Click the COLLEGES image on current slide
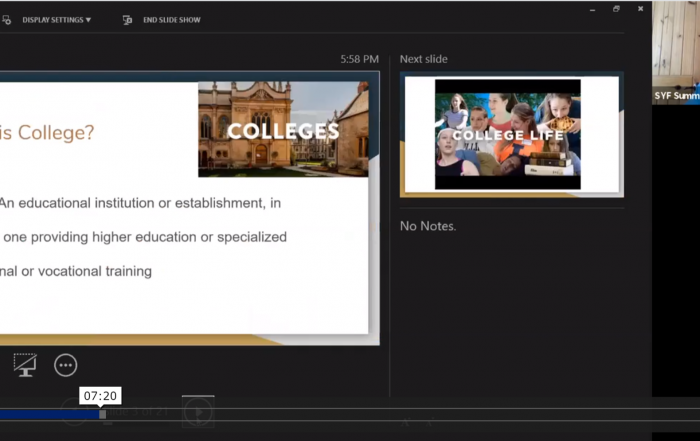The height and width of the screenshot is (441, 700). pyautogui.click(x=283, y=129)
